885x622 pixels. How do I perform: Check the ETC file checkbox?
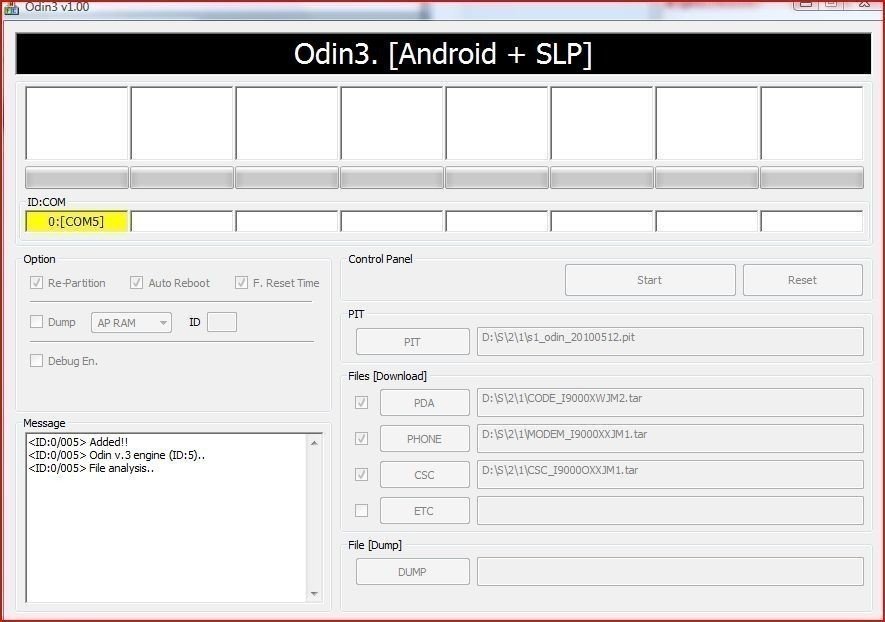[x=361, y=511]
